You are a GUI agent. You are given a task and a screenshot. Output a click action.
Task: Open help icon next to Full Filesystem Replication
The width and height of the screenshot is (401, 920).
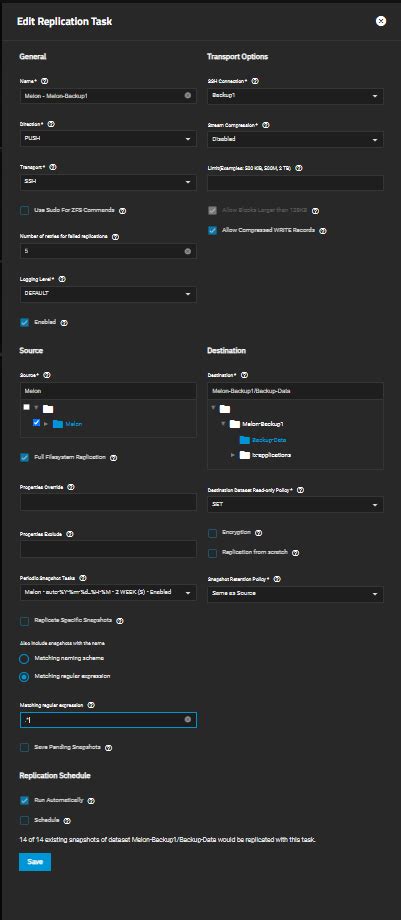tap(114, 458)
